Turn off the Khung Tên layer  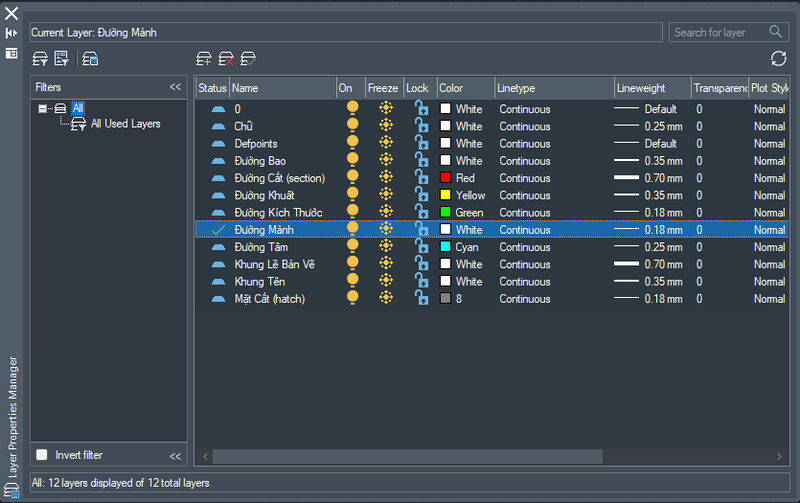point(353,281)
